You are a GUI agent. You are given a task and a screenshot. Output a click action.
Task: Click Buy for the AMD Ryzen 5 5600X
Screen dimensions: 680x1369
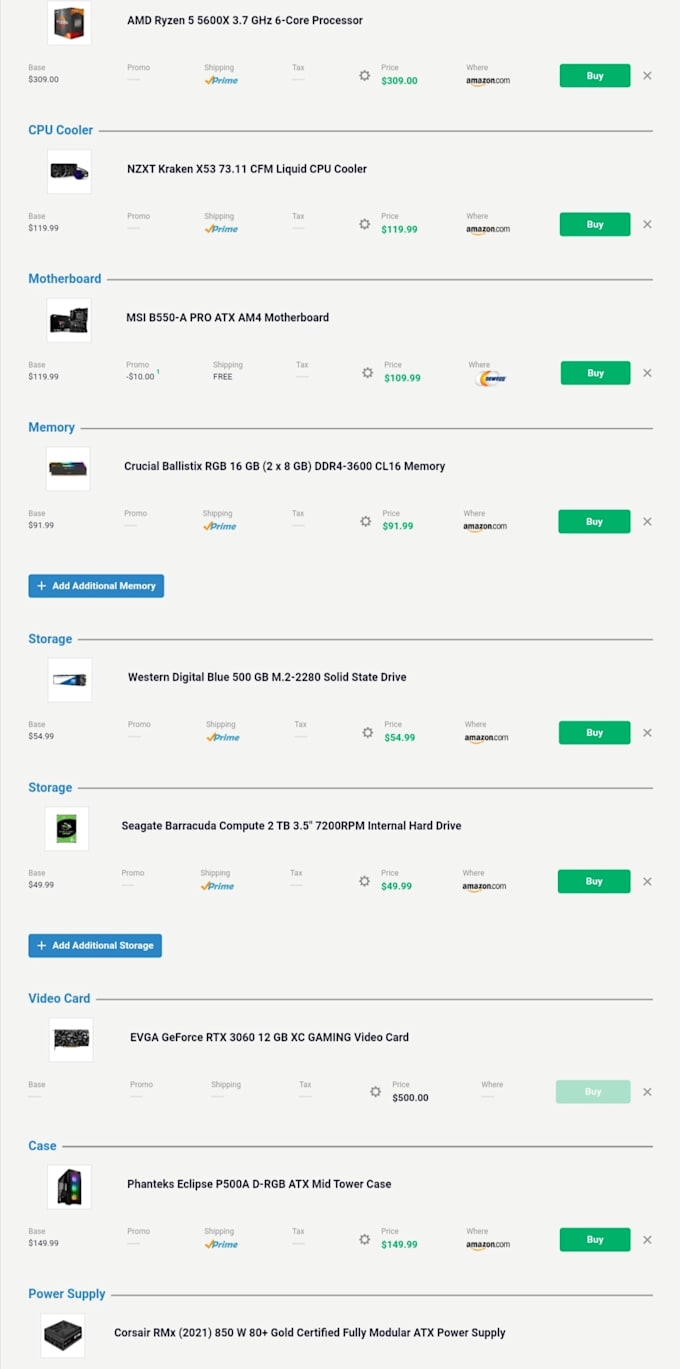tap(594, 75)
